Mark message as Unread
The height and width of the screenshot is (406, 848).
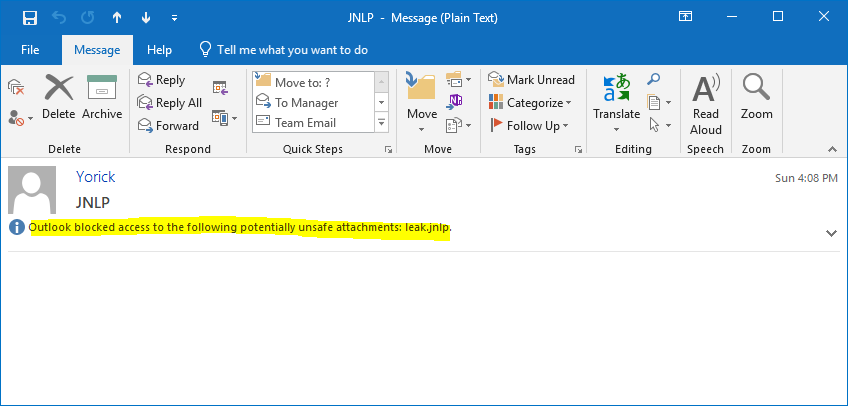(531, 80)
